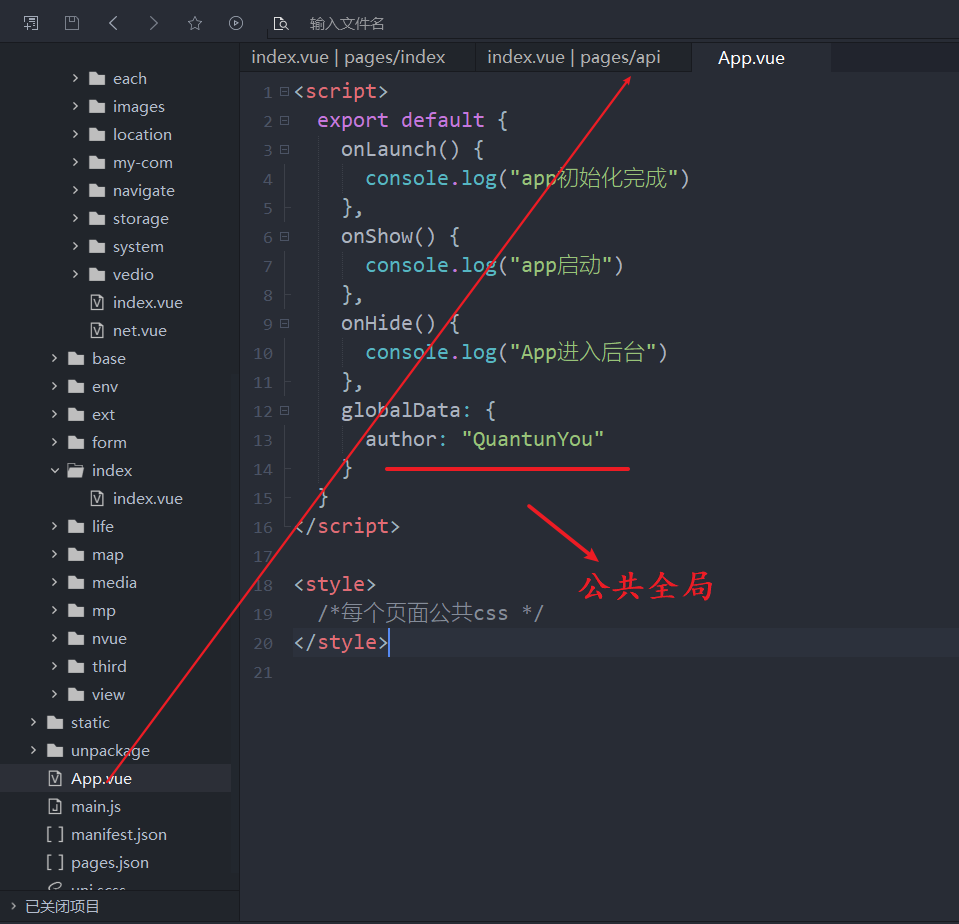Click line number 21 in gutter
This screenshot has width=959, height=924.
pos(263,673)
